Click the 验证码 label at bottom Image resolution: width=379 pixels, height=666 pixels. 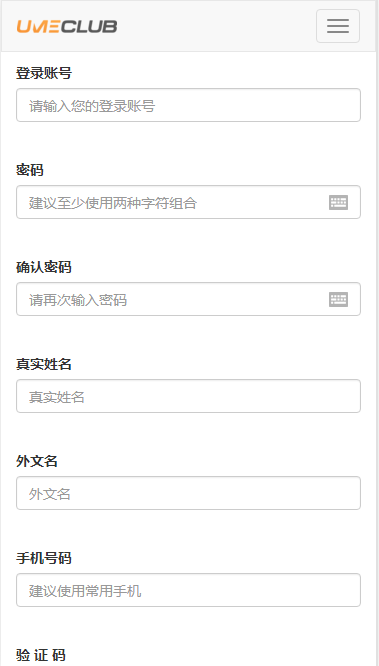41,655
